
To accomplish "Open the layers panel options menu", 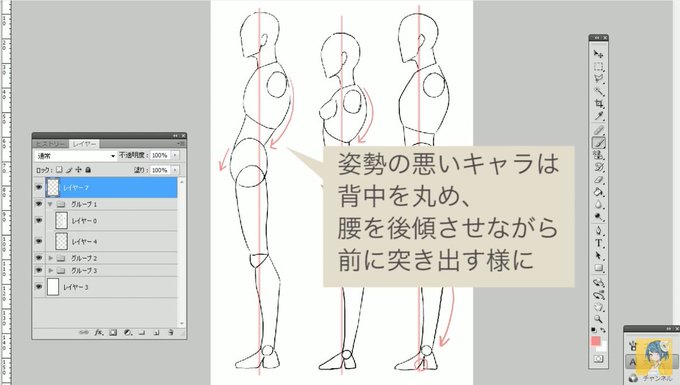I will tap(181, 144).
